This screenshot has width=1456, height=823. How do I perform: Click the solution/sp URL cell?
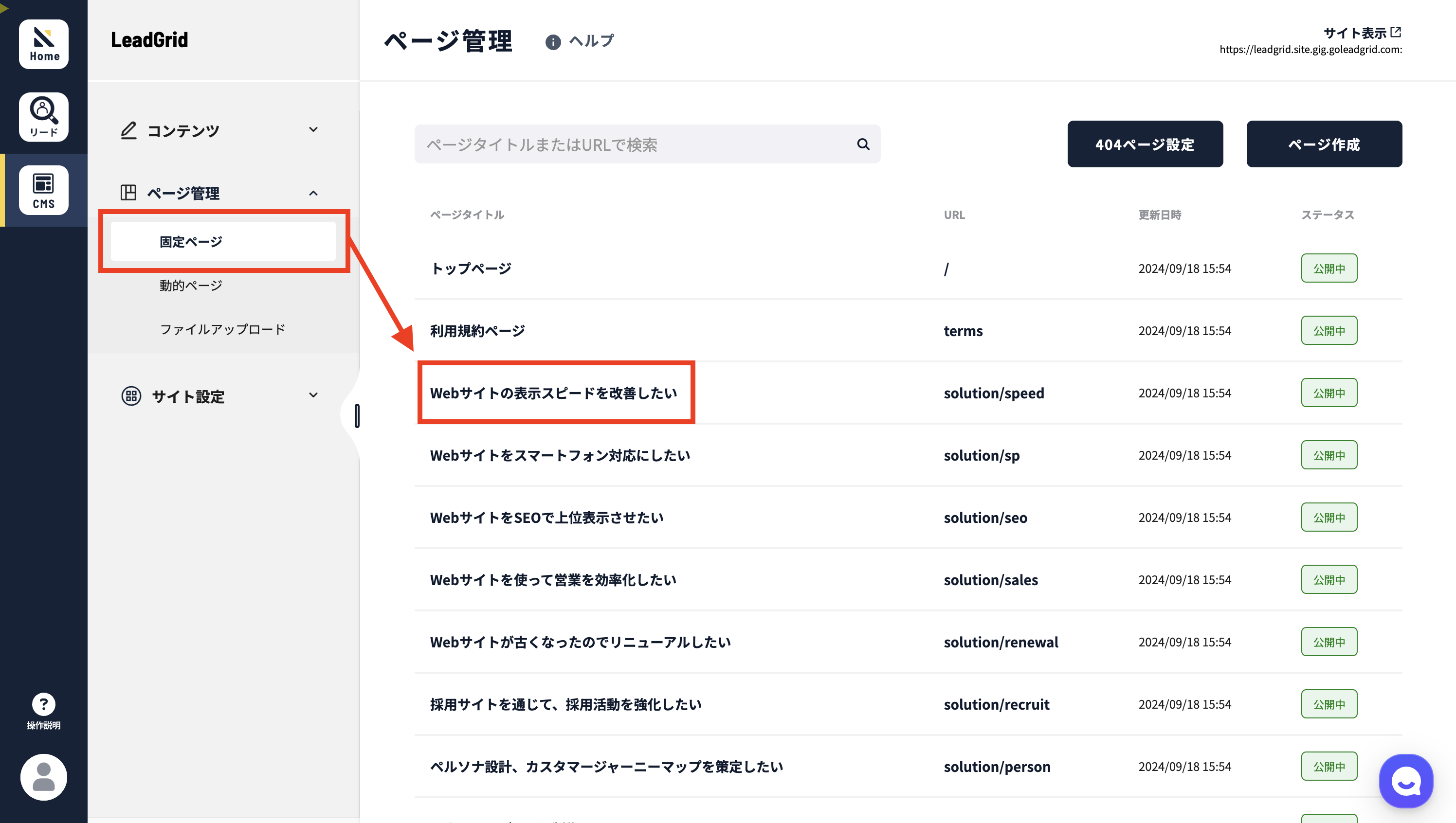click(x=982, y=456)
